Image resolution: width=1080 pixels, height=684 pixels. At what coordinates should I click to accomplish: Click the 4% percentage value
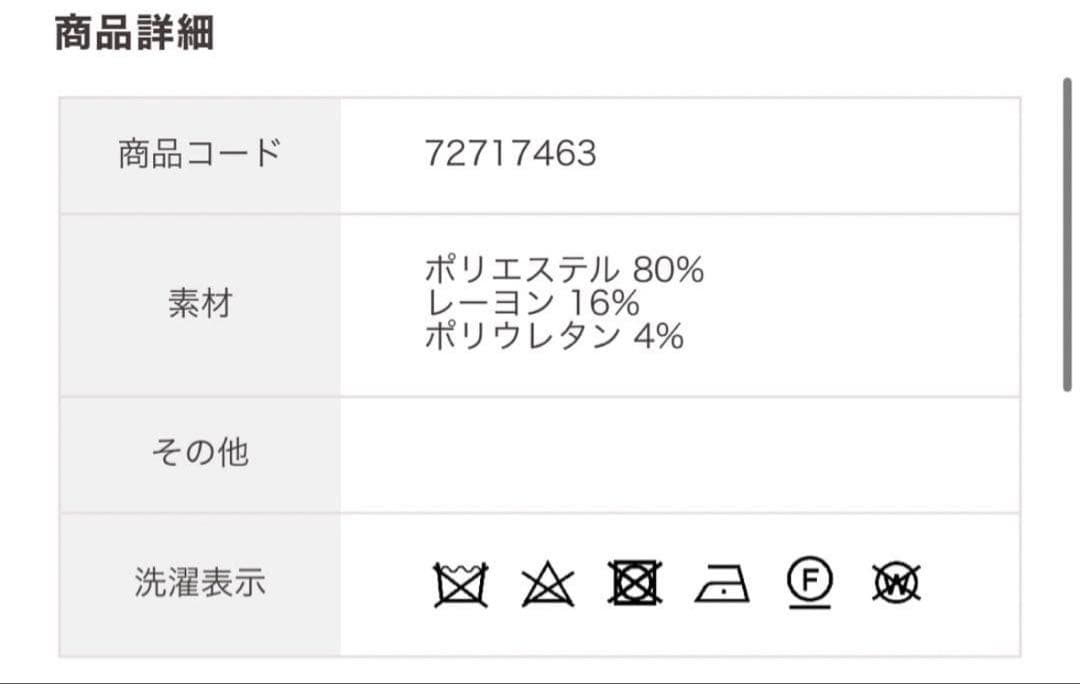[x=658, y=335]
